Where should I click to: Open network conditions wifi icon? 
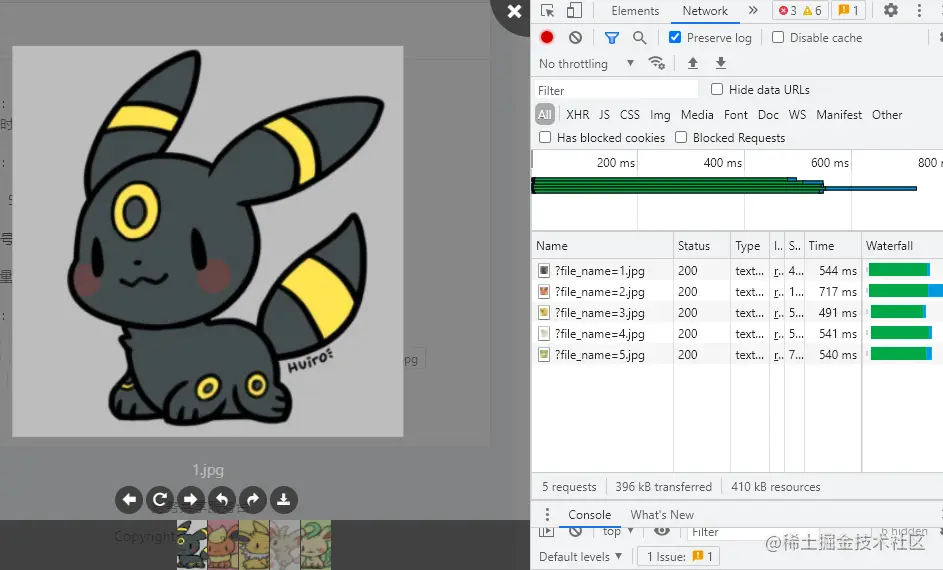pyautogui.click(x=657, y=63)
